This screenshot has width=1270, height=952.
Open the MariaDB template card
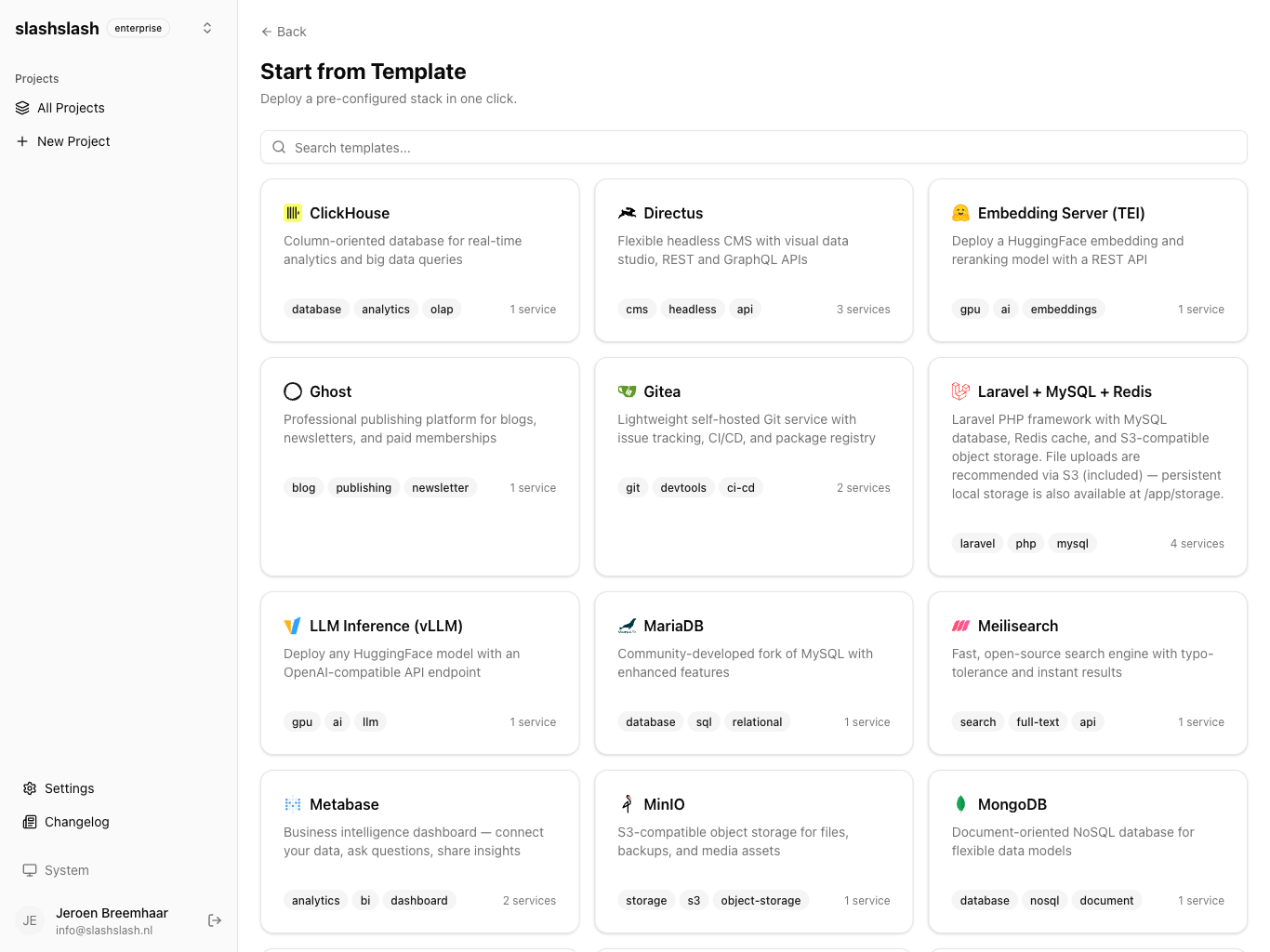pyautogui.click(x=753, y=672)
